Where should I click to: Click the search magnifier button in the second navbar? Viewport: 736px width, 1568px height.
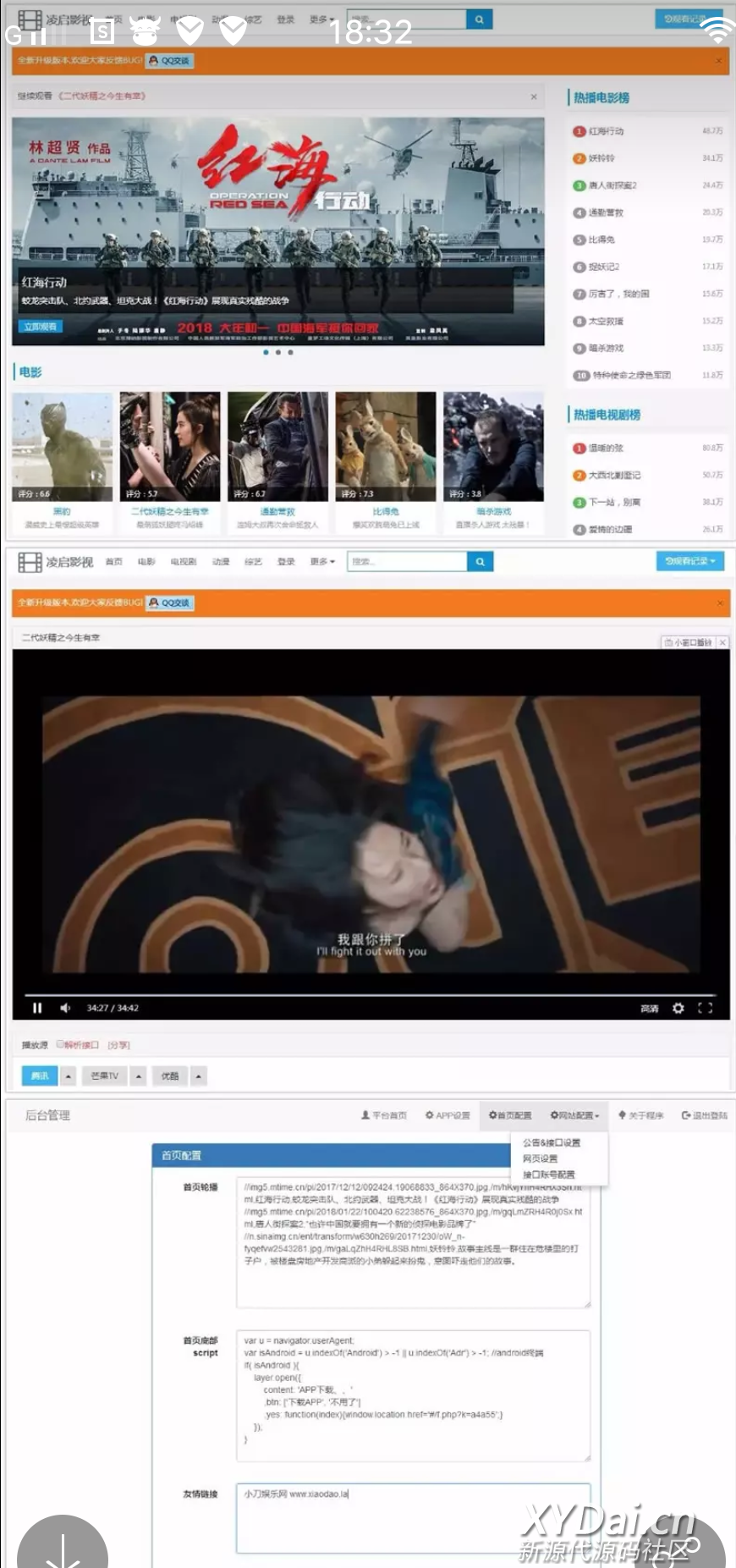coord(480,561)
